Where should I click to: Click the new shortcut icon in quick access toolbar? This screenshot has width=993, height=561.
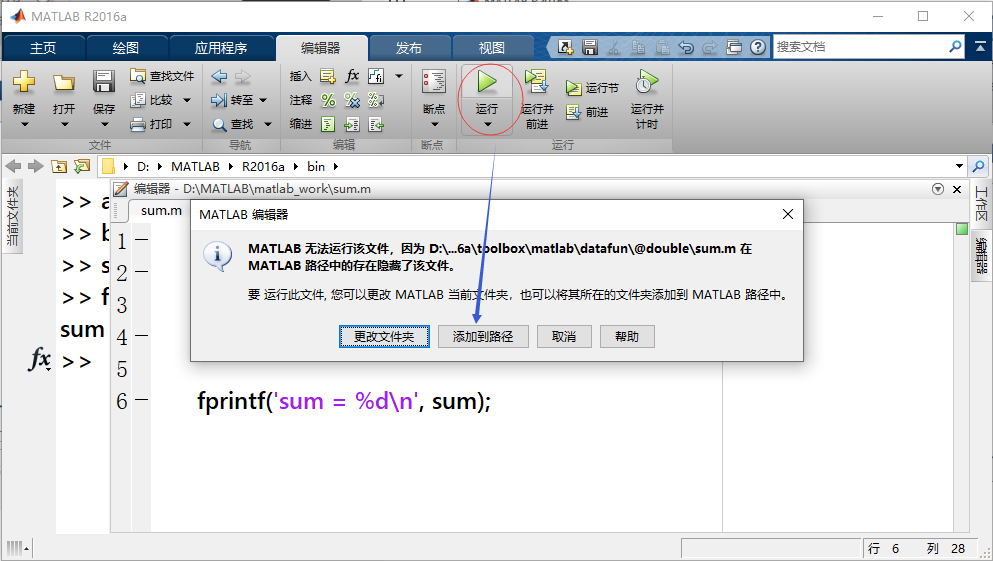[x=566, y=47]
